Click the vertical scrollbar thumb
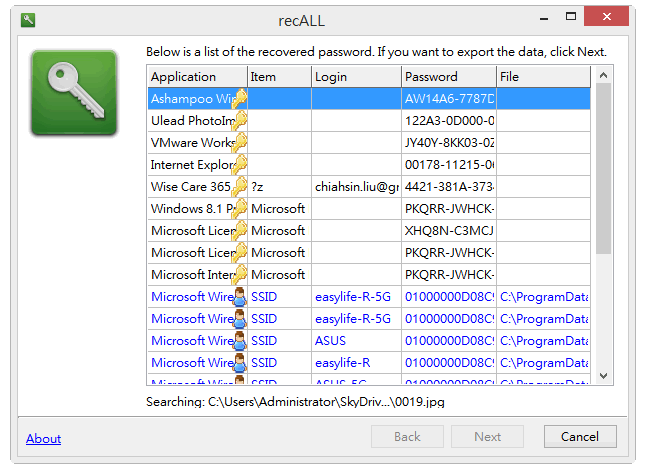Image resolution: width=656 pixels, height=465 pixels. 603,169
